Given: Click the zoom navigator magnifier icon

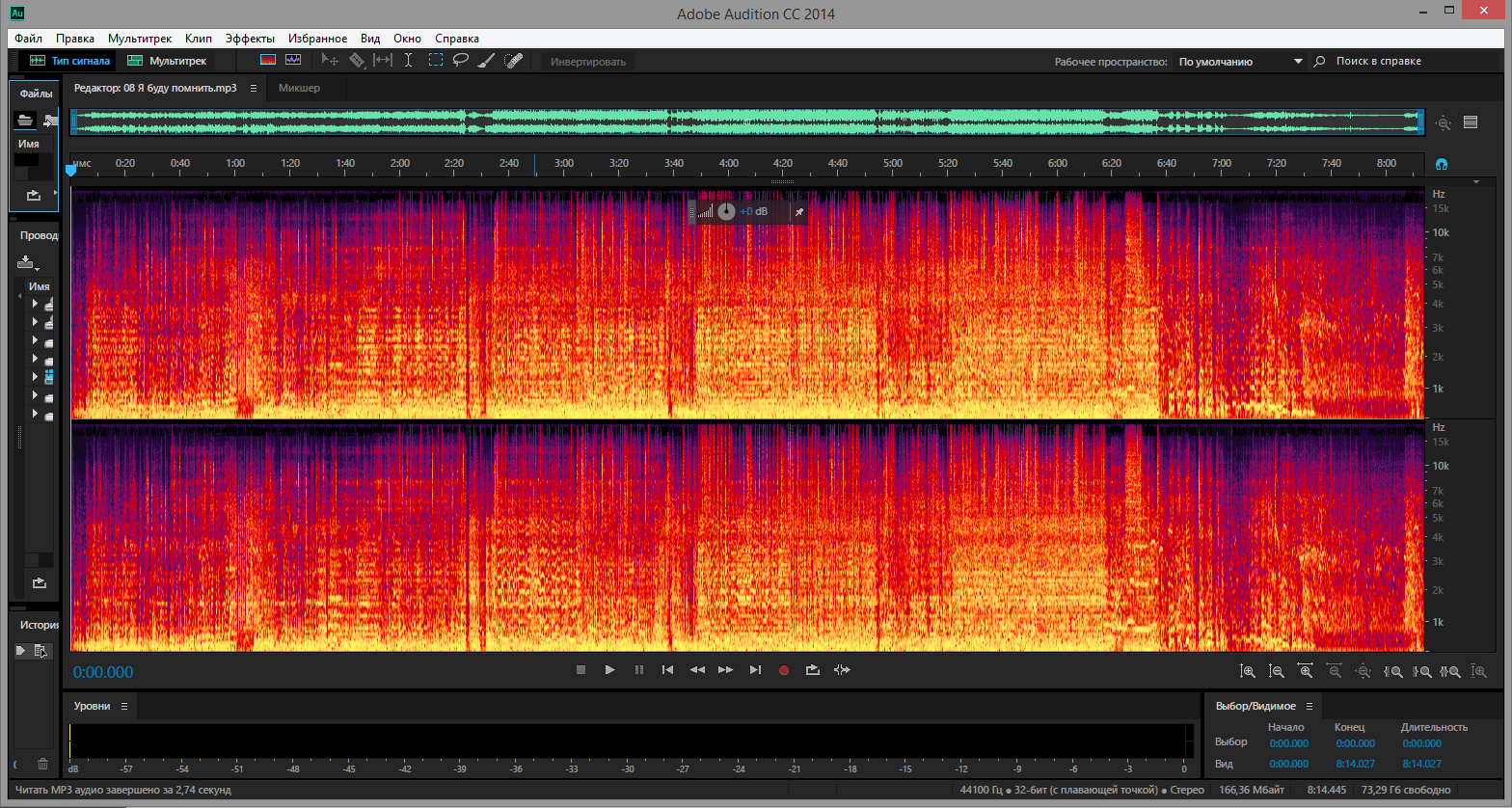Looking at the screenshot, I should [1444, 122].
